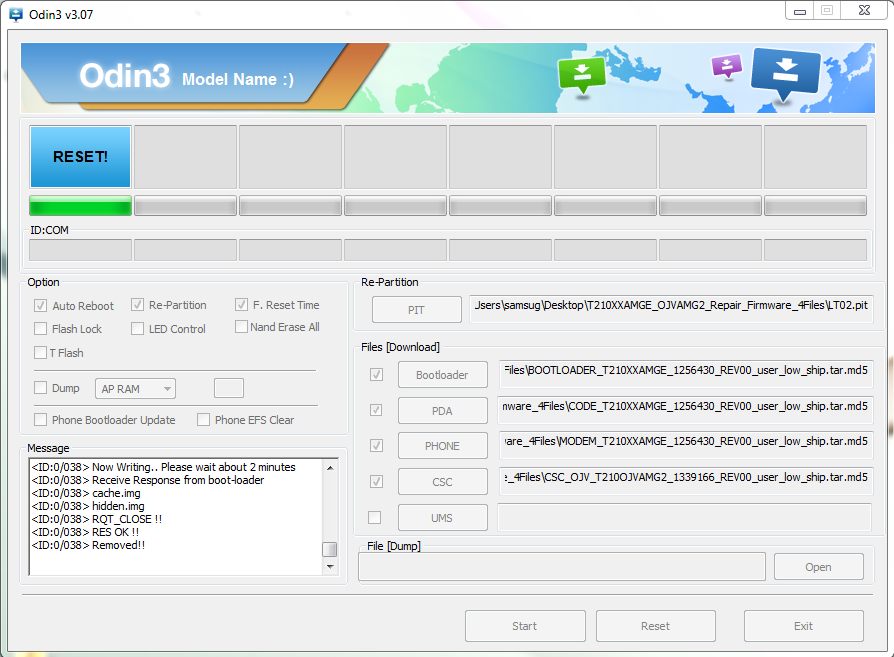Enable the T Flash checkbox
The image size is (894, 657).
click(x=40, y=352)
